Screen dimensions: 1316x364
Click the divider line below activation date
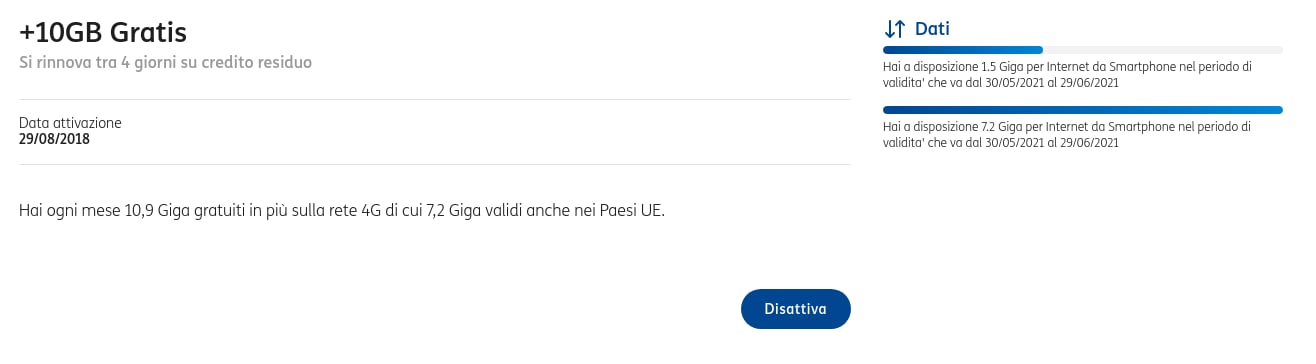pyautogui.click(x=435, y=164)
